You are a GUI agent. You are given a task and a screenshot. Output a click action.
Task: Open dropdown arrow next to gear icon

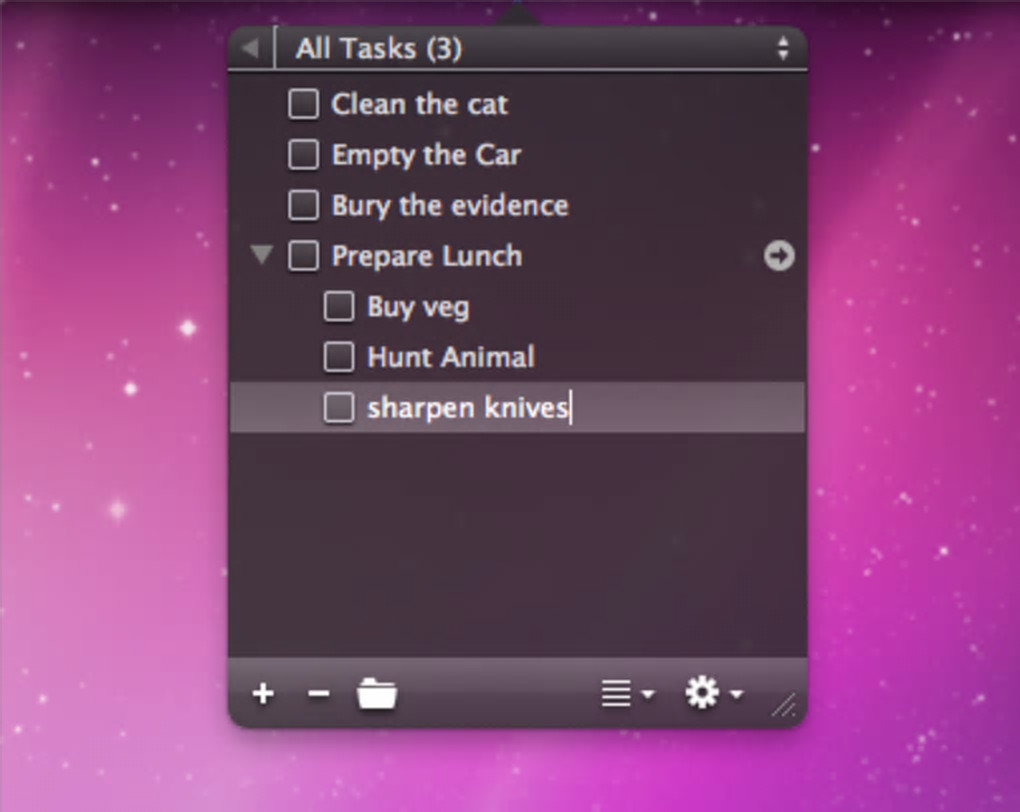736,694
